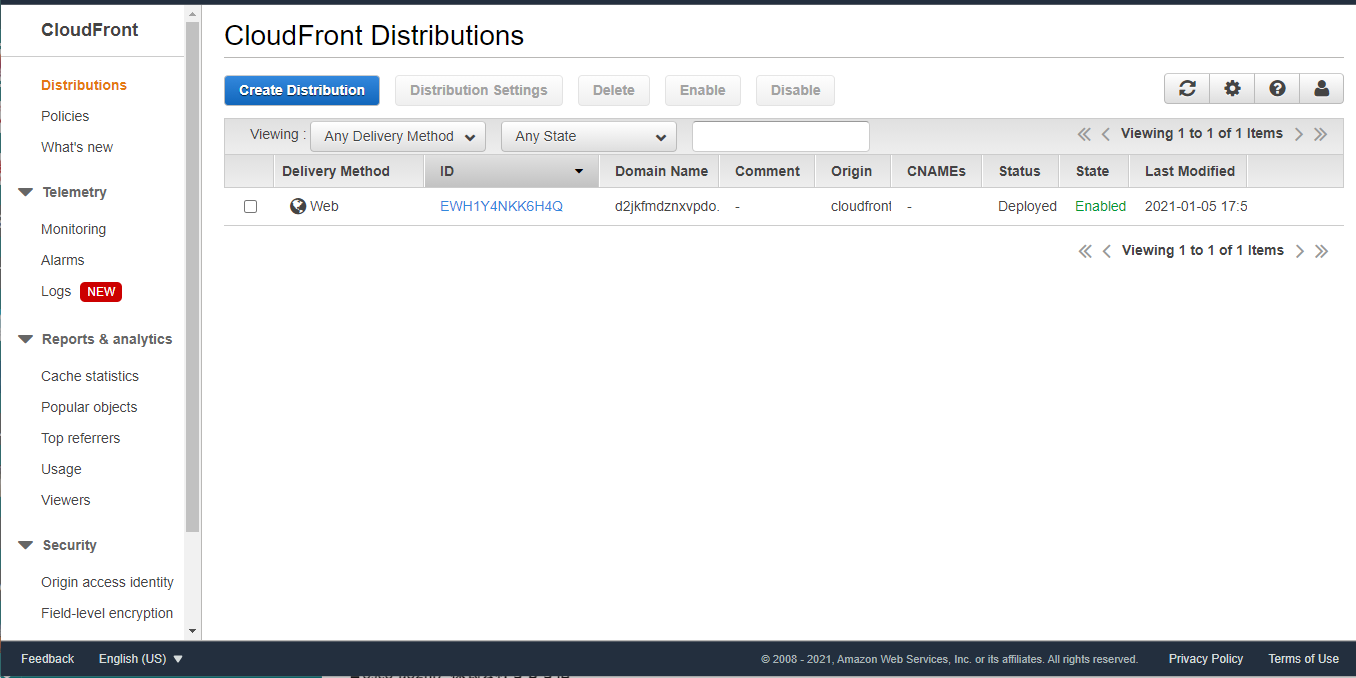This screenshot has width=1356, height=678.
Task: Click the Enabled state cell
Action: pos(1100,206)
